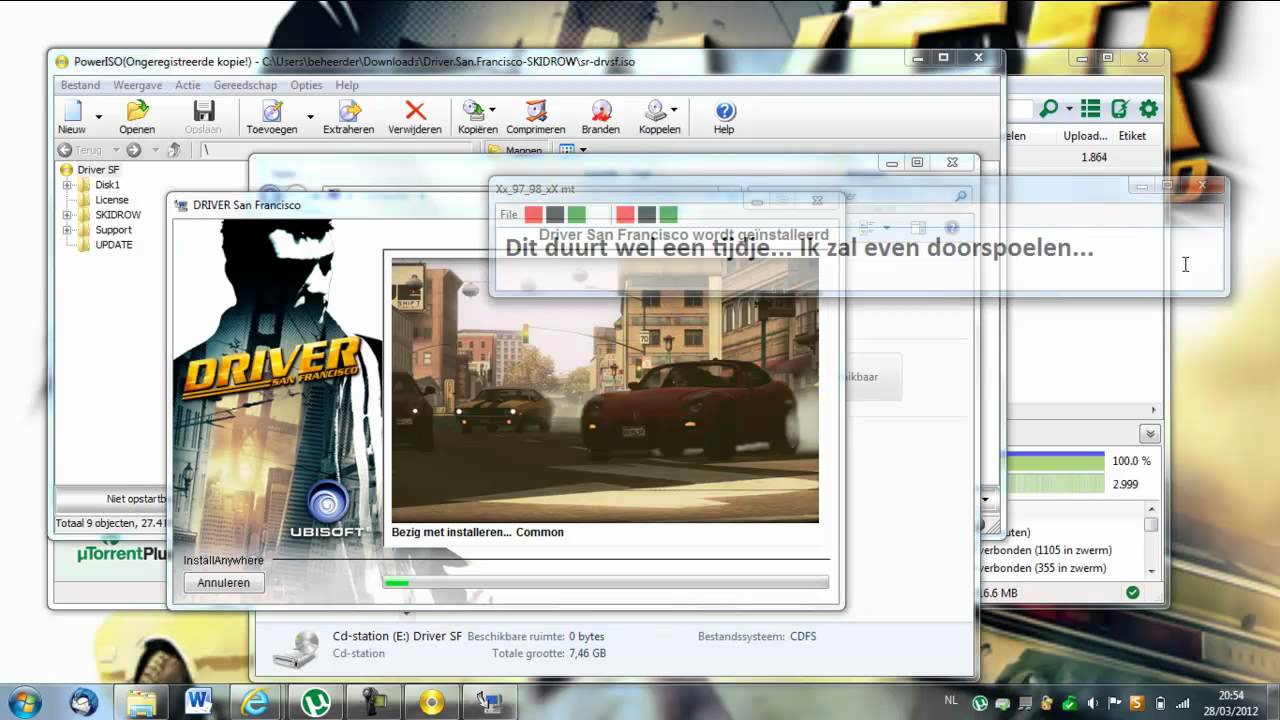
Task: Click the uTorrent 100.0 % progress bar
Action: pyautogui.click(x=1056, y=461)
